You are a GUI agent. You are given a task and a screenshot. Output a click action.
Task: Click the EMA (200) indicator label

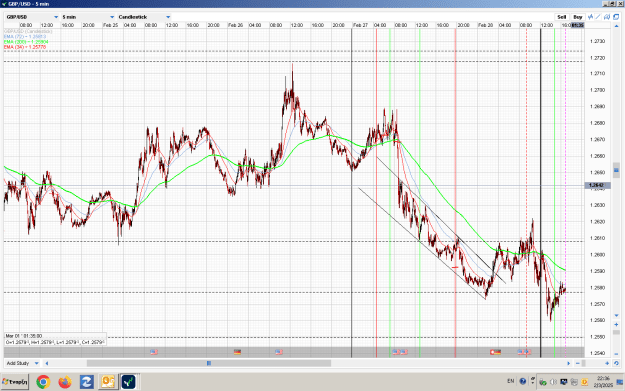click(26, 41)
